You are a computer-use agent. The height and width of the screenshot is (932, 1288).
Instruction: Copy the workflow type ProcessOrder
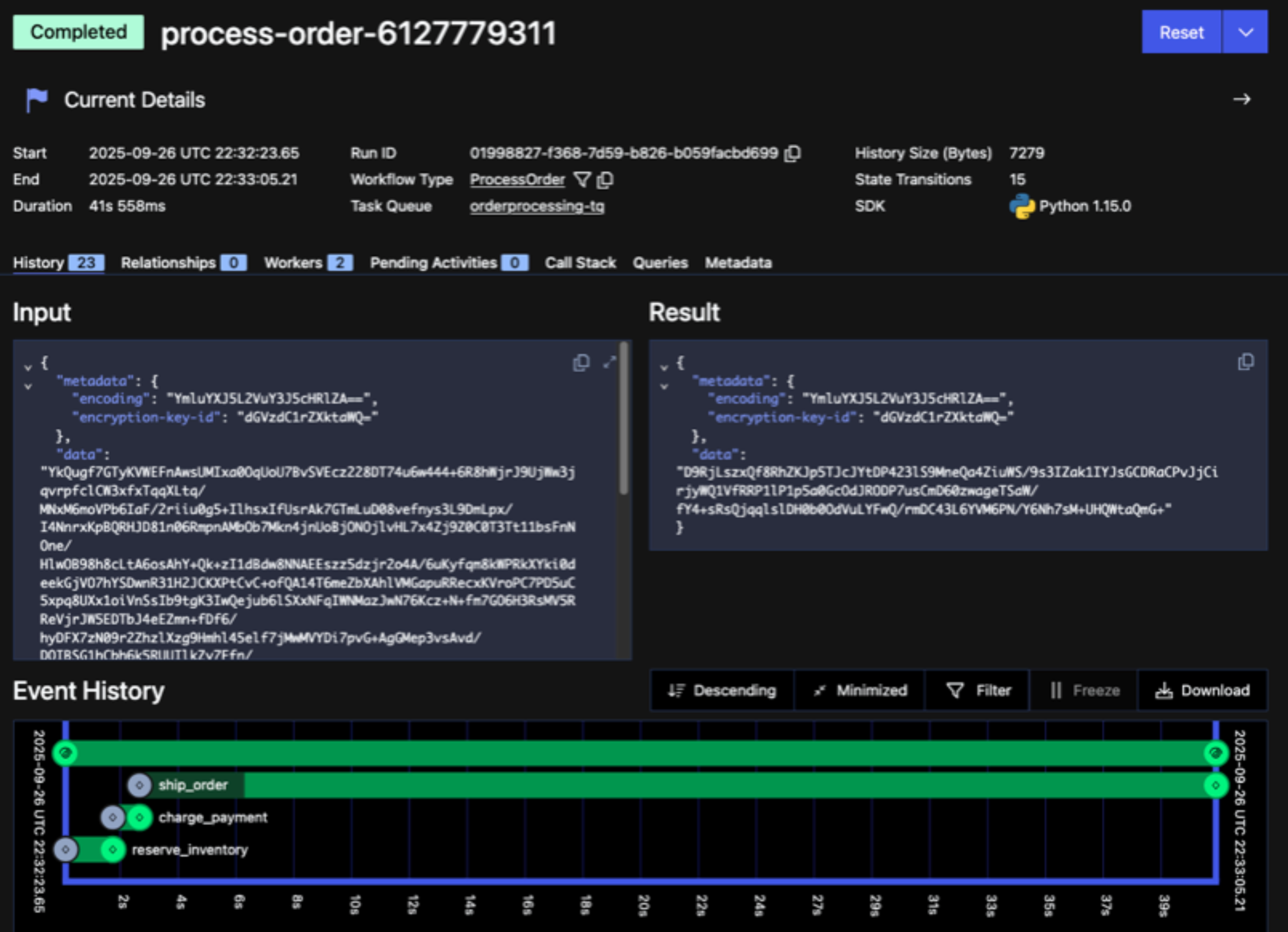605,179
